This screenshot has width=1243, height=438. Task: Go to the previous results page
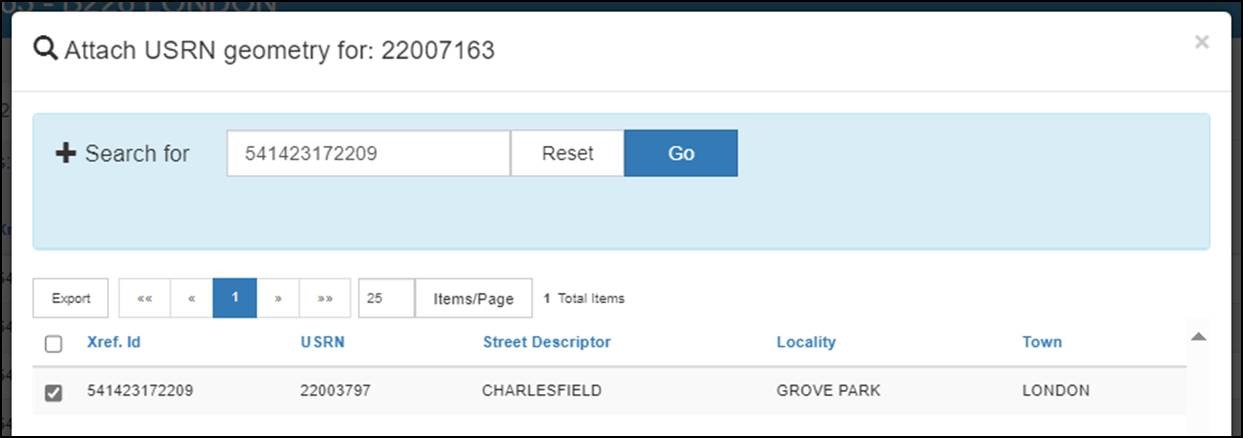(192, 298)
